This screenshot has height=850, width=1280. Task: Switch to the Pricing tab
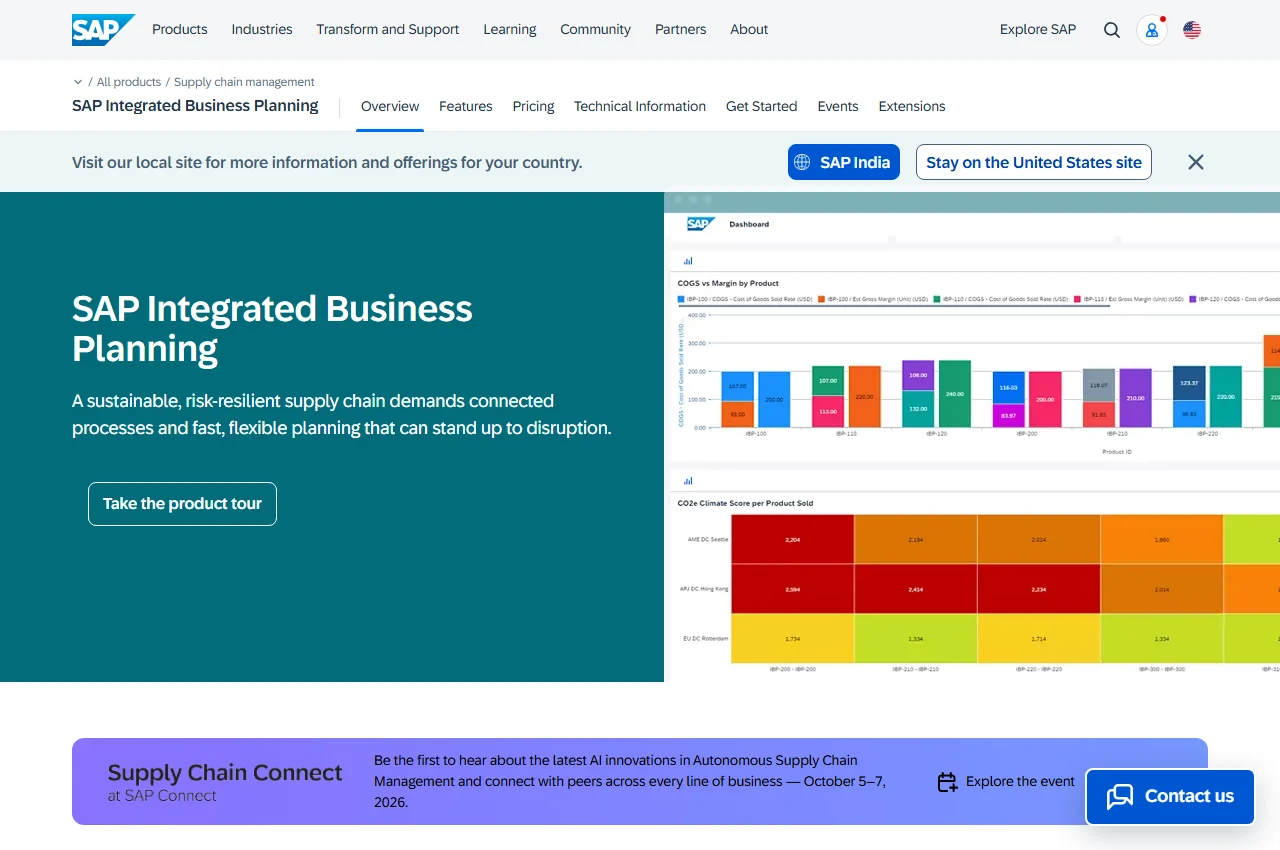[534, 106]
